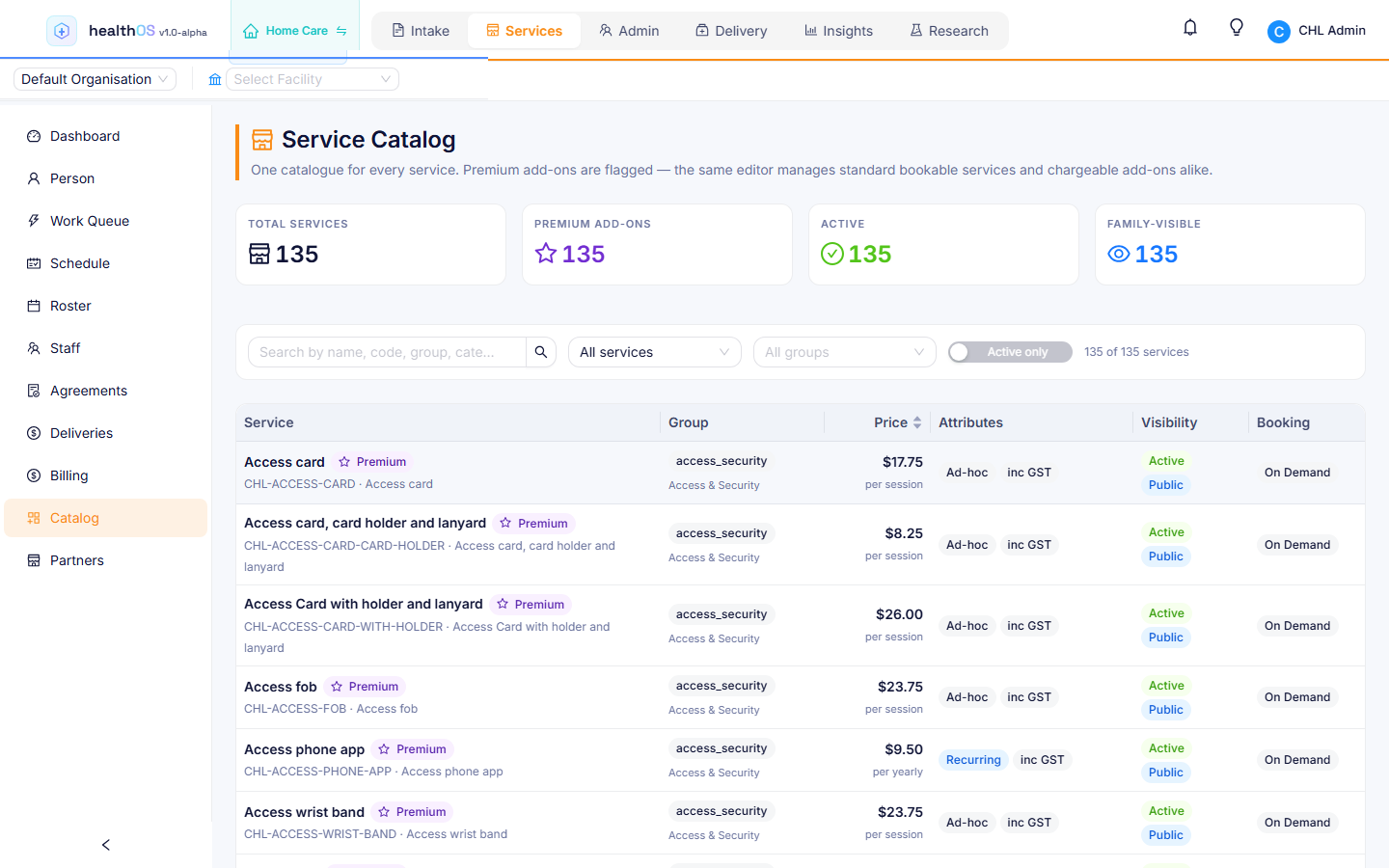Switch to the Research tab
Viewport: 1389px width, 868px height.
950,31
